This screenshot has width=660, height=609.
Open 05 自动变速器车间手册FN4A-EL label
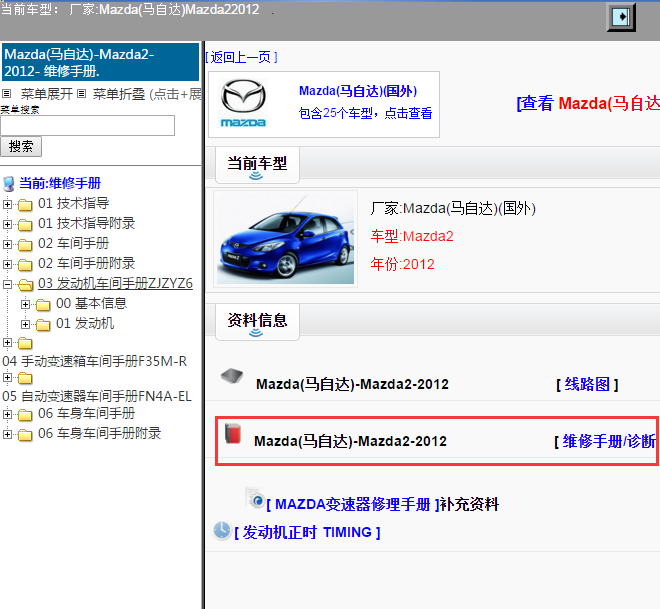point(97,396)
